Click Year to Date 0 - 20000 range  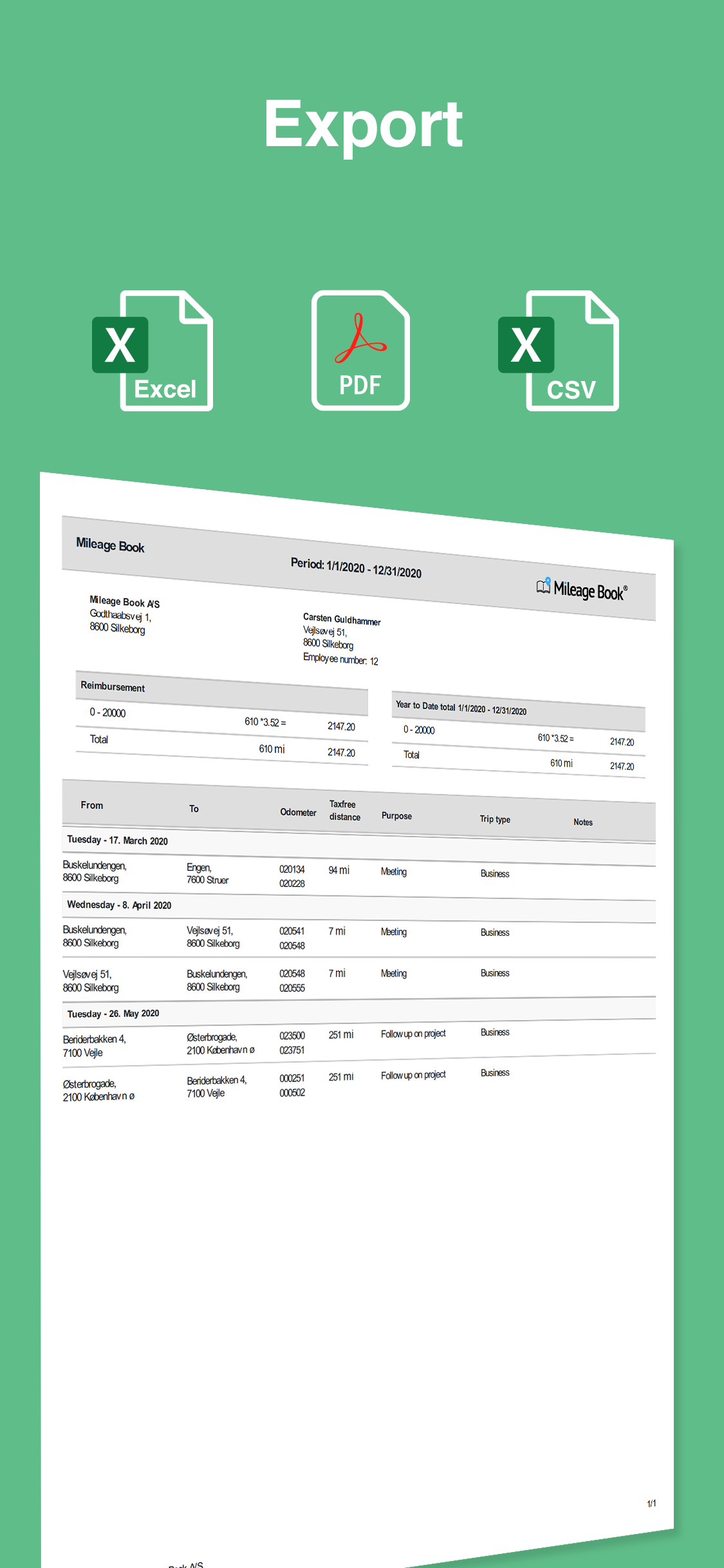(419, 729)
